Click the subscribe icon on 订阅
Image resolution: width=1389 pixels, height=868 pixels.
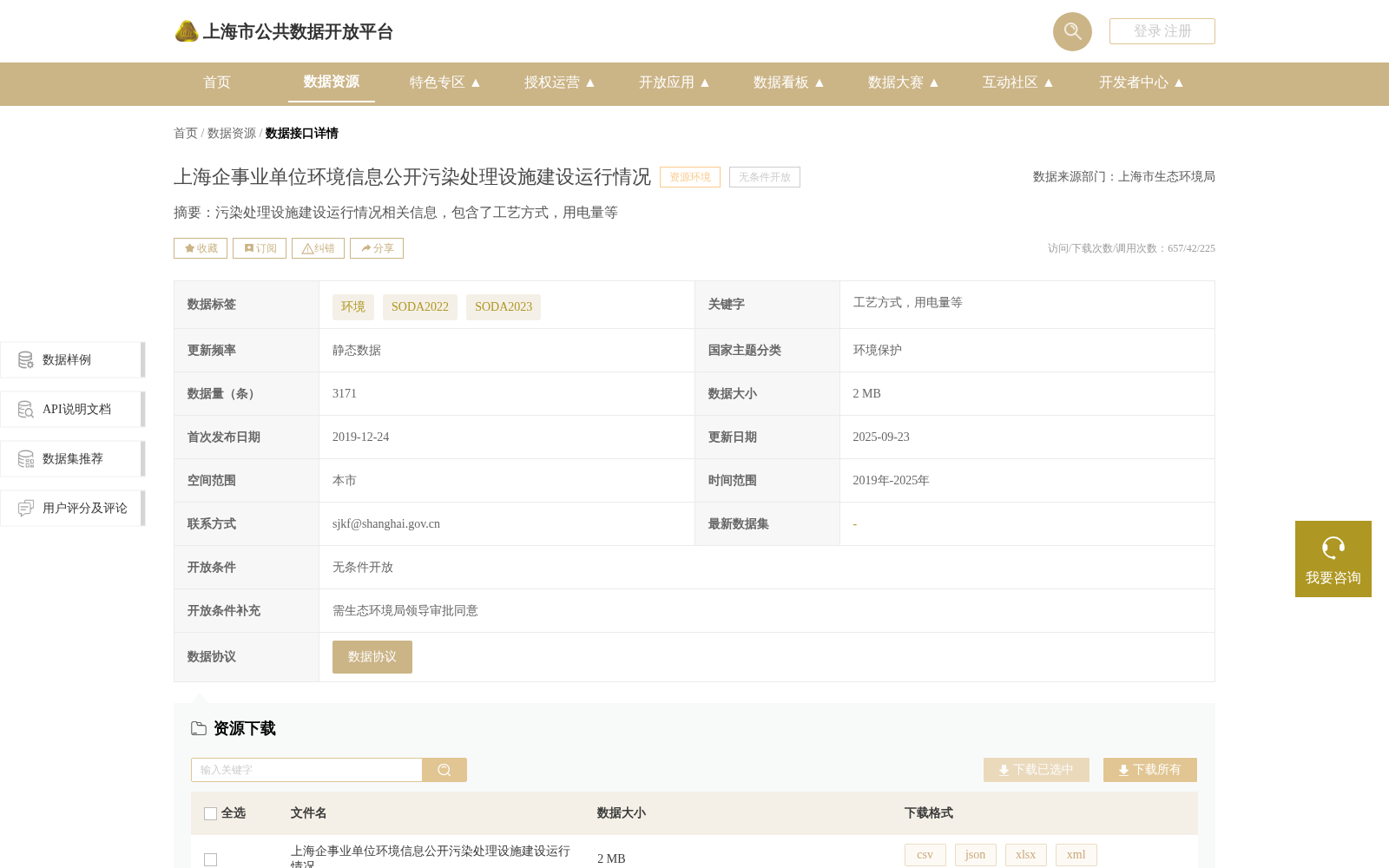249,248
